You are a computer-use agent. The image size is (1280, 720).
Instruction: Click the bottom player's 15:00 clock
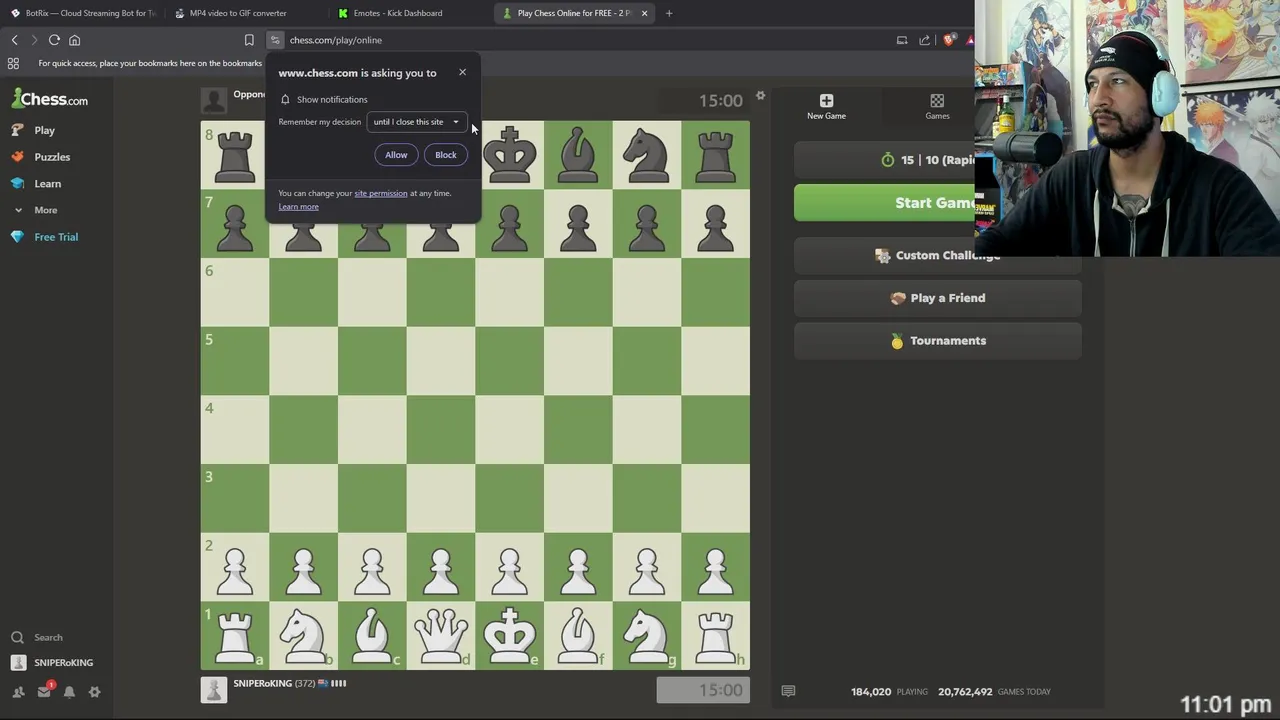(x=703, y=690)
